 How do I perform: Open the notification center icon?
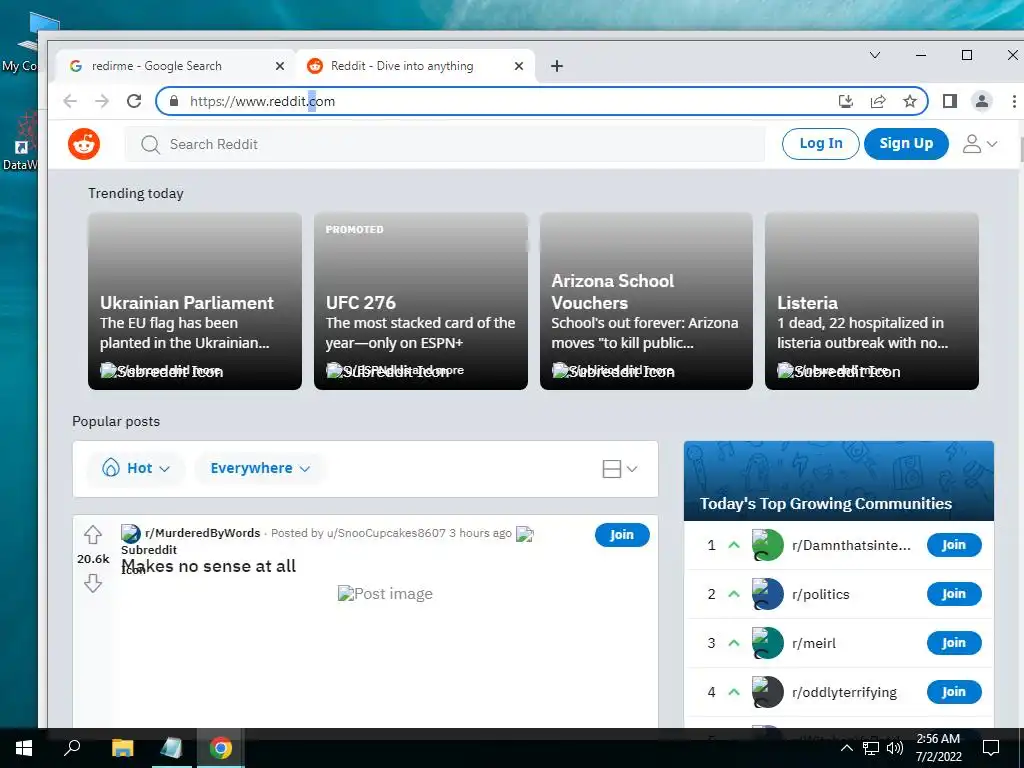click(x=991, y=748)
